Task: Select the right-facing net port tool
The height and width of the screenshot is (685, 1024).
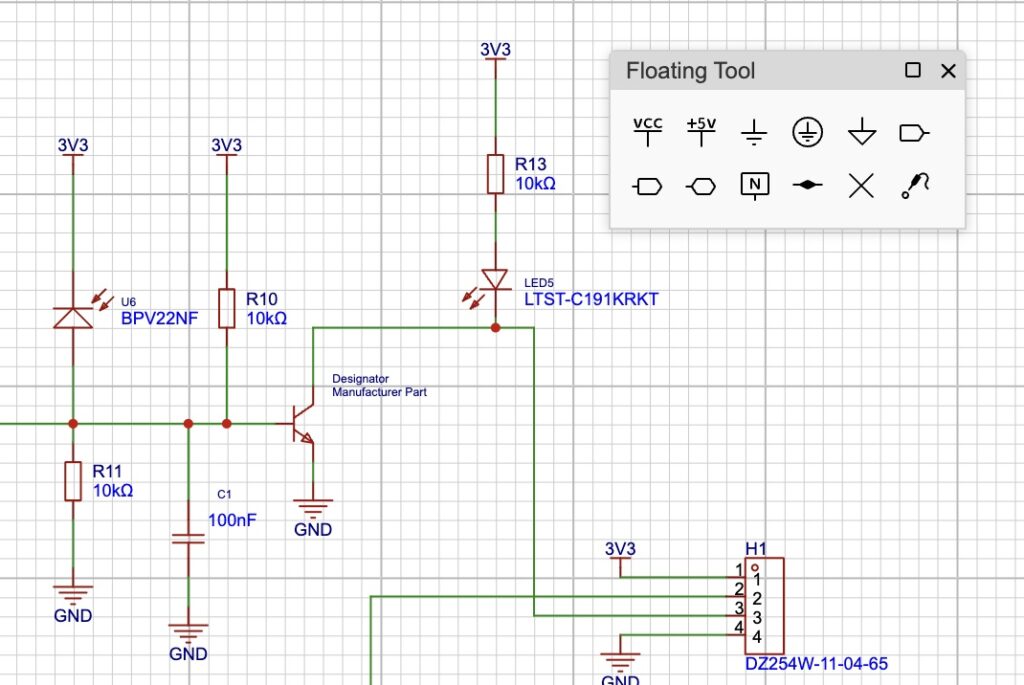Action: click(913, 131)
